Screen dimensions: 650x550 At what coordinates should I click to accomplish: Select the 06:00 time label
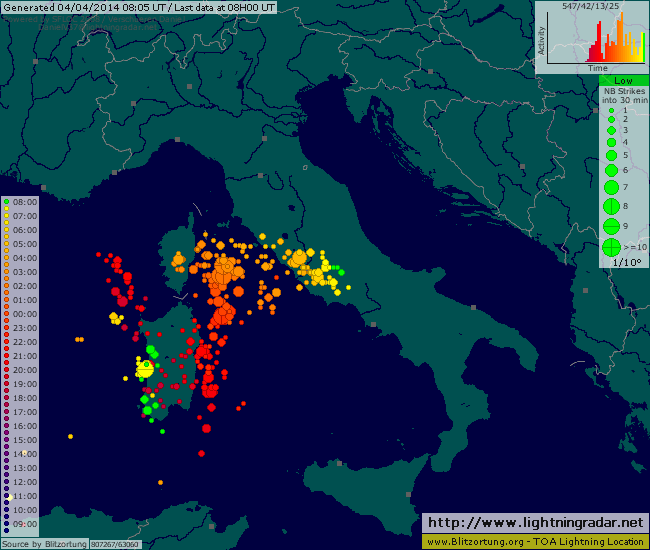[25, 230]
